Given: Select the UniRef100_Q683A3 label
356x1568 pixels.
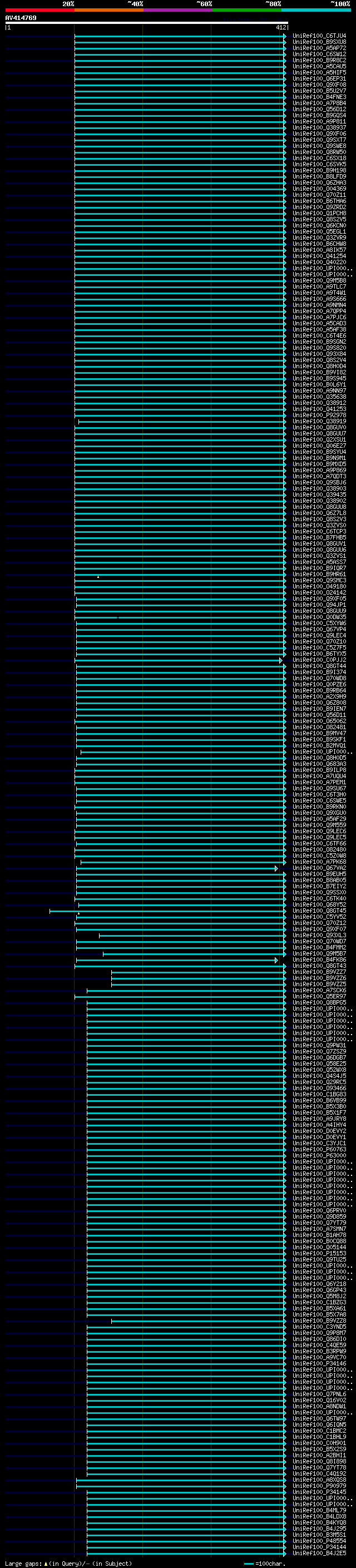Looking at the screenshot, I should point(319,764).
